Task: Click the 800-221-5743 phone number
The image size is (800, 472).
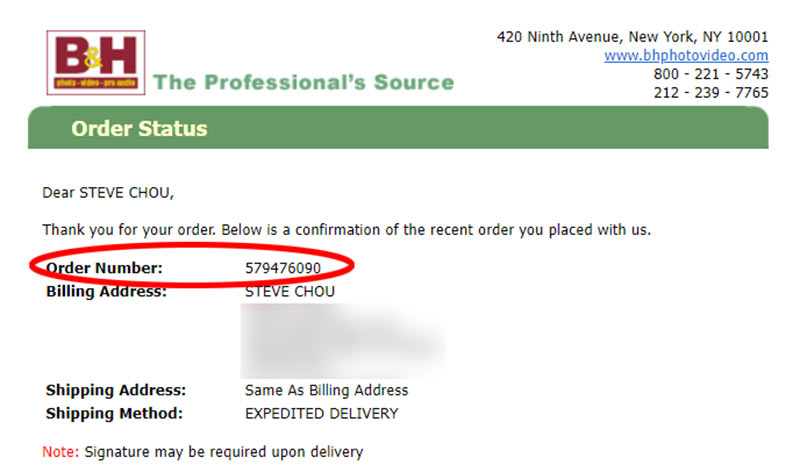Action: (x=711, y=74)
